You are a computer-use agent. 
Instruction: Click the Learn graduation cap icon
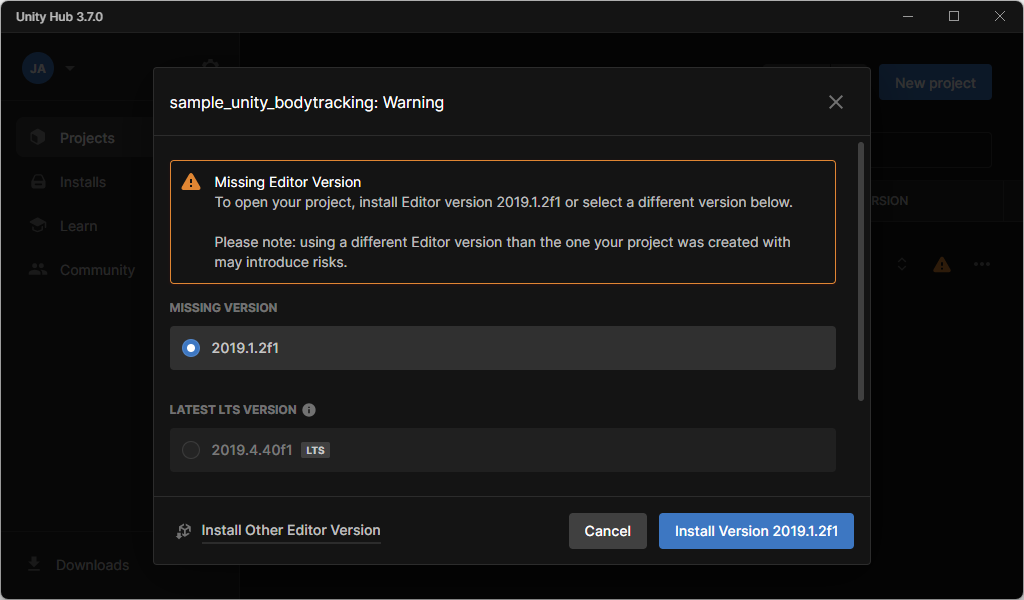(38, 225)
